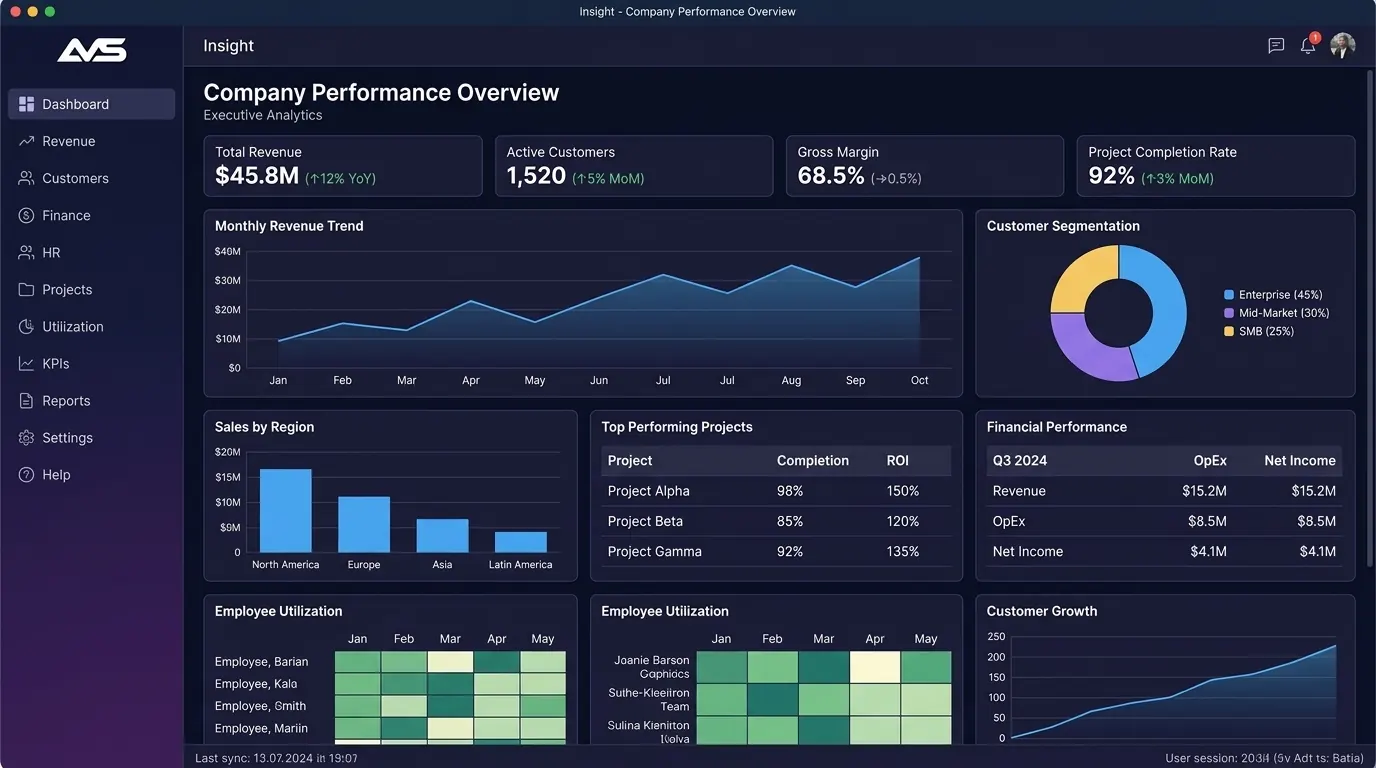Click the North America bar in Sales by Region
1376x768 pixels.
[x=286, y=510]
